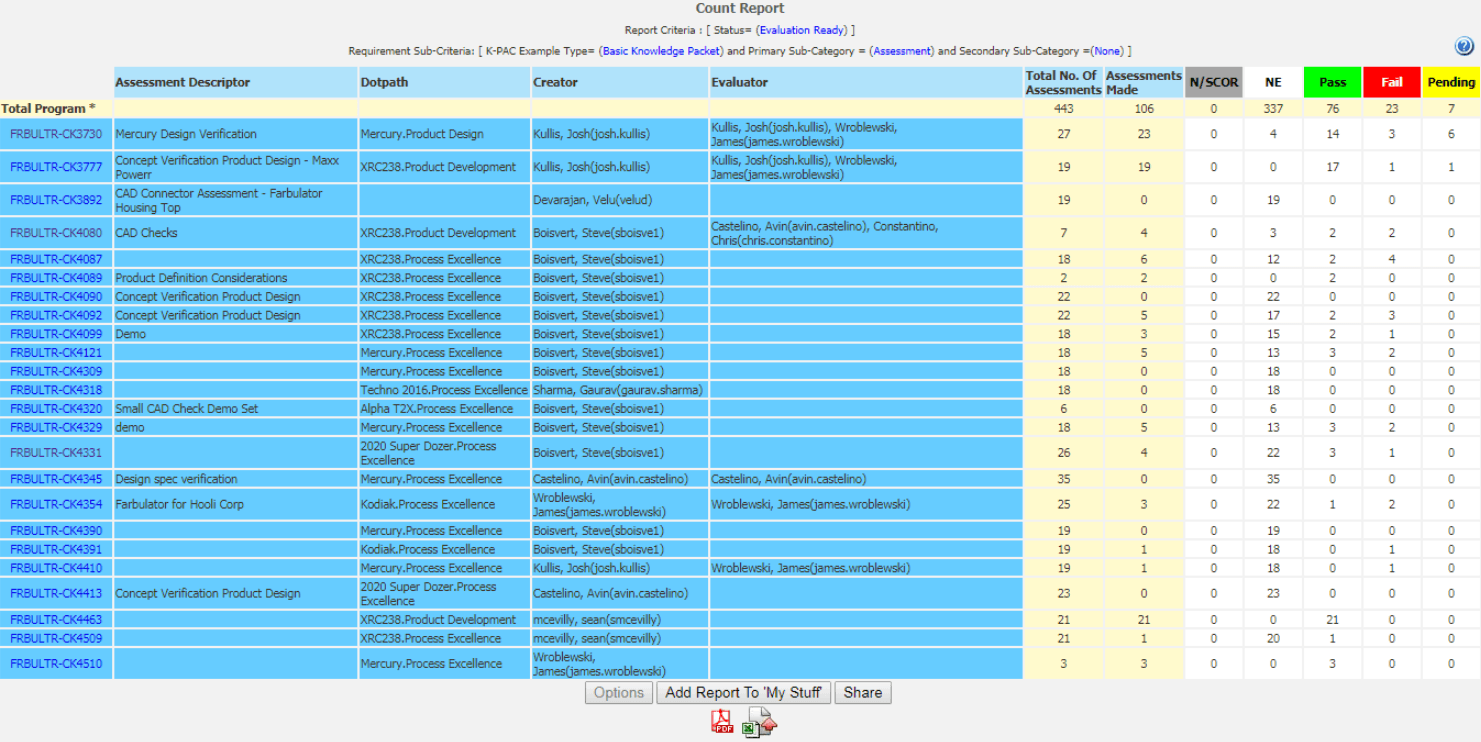The height and width of the screenshot is (742, 1481).
Task: Click Add Report To 'My Stuff' button
Action: pos(744,693)
